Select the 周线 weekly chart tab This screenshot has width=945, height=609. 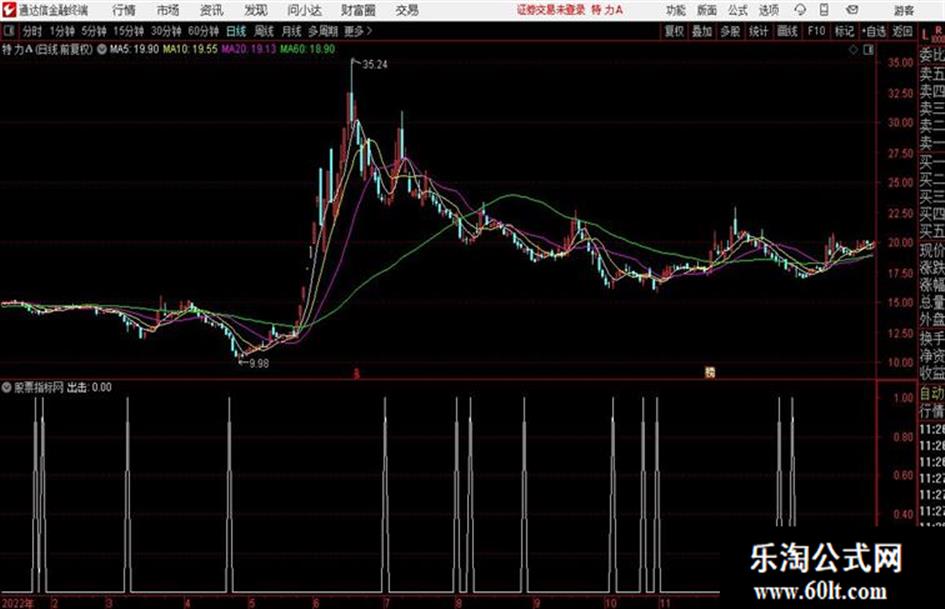pyautogui.click(x=264, y=31)
